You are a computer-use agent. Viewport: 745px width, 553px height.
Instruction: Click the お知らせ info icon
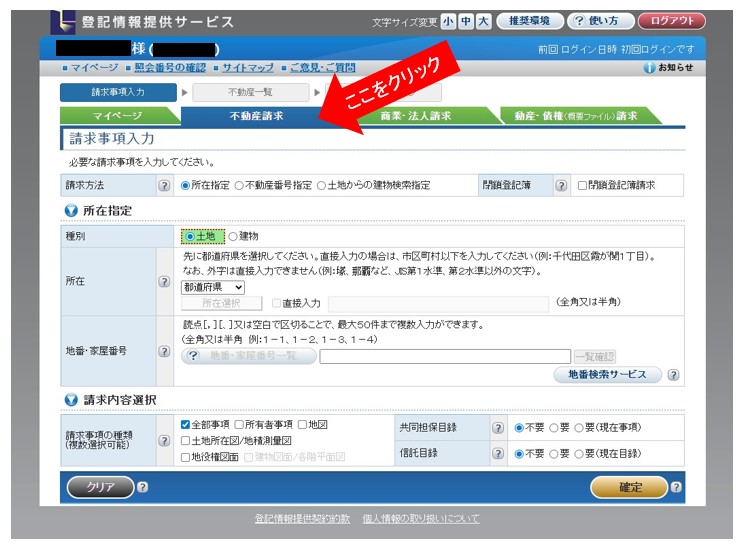pyautogui.click(x=650, y=68)
